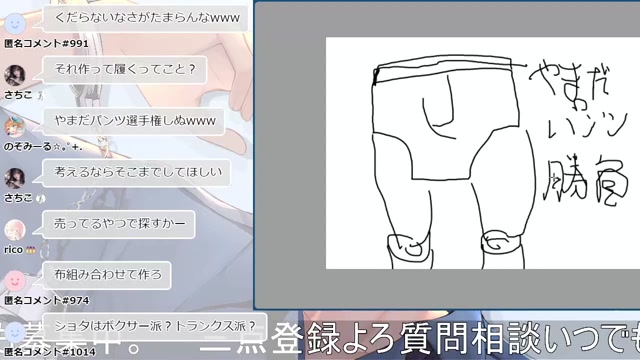Open the username 匿名コメント#974
The height and width of the screenshot is (360, 640).
47,300
